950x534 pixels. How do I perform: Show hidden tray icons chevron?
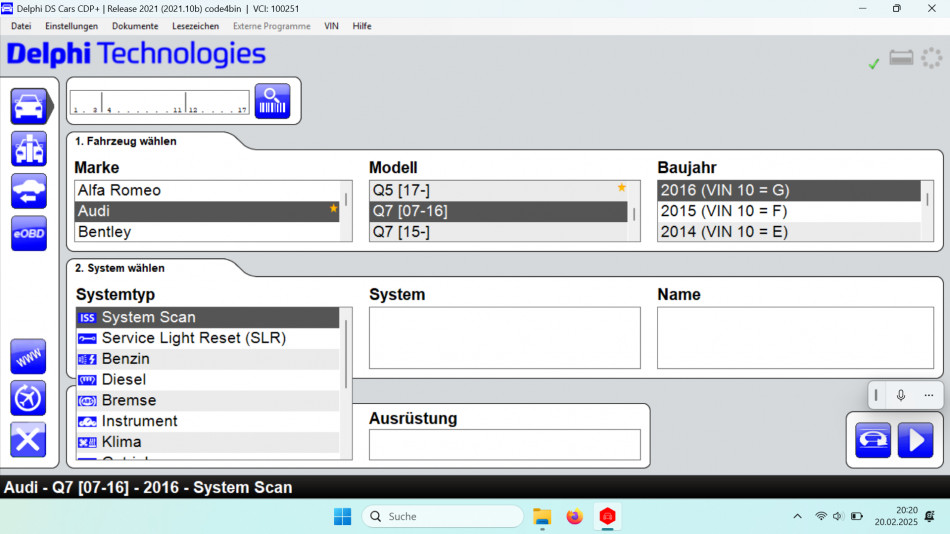coord(797,516)
